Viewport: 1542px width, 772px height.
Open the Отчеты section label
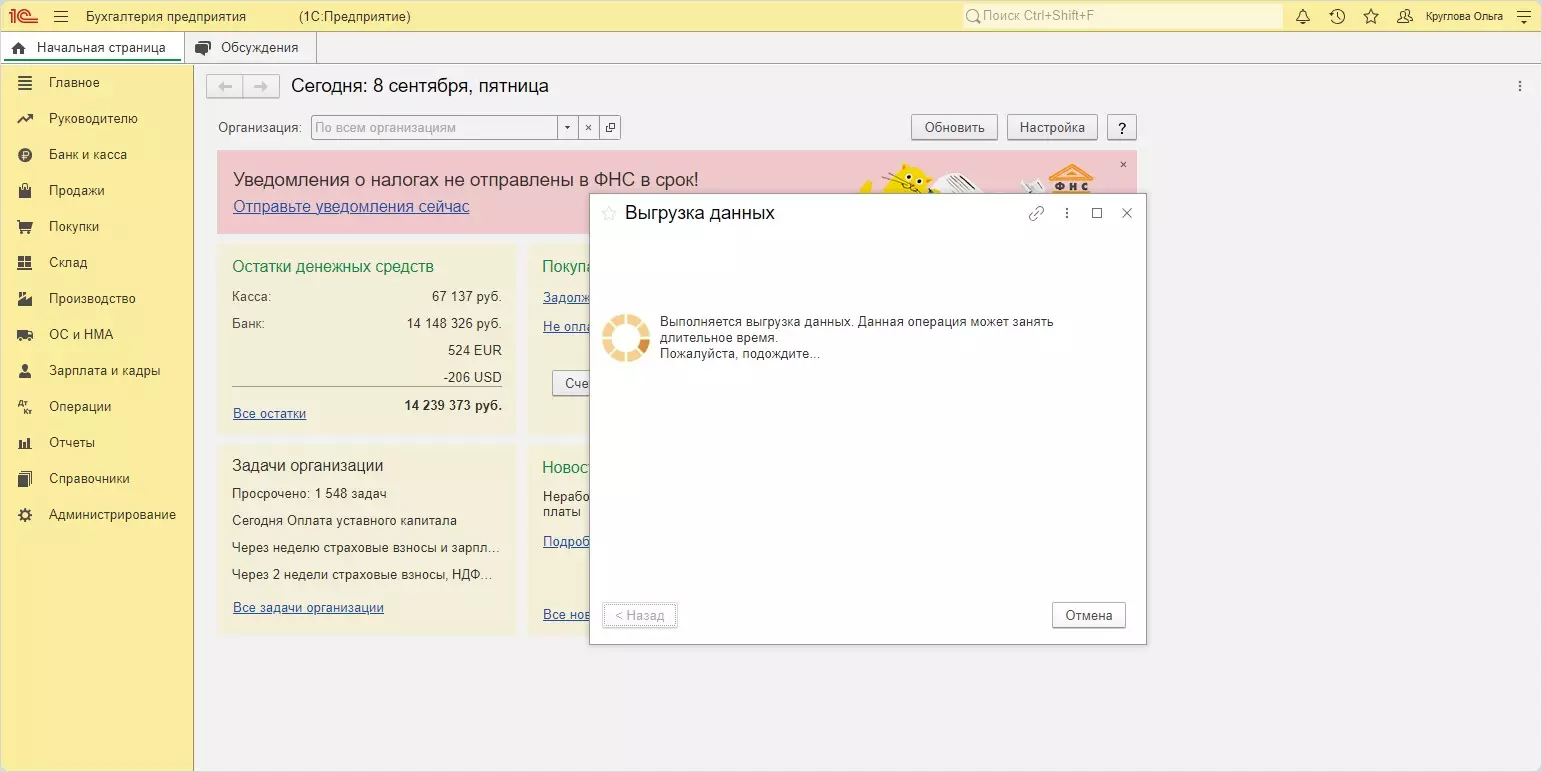point(72,443)
